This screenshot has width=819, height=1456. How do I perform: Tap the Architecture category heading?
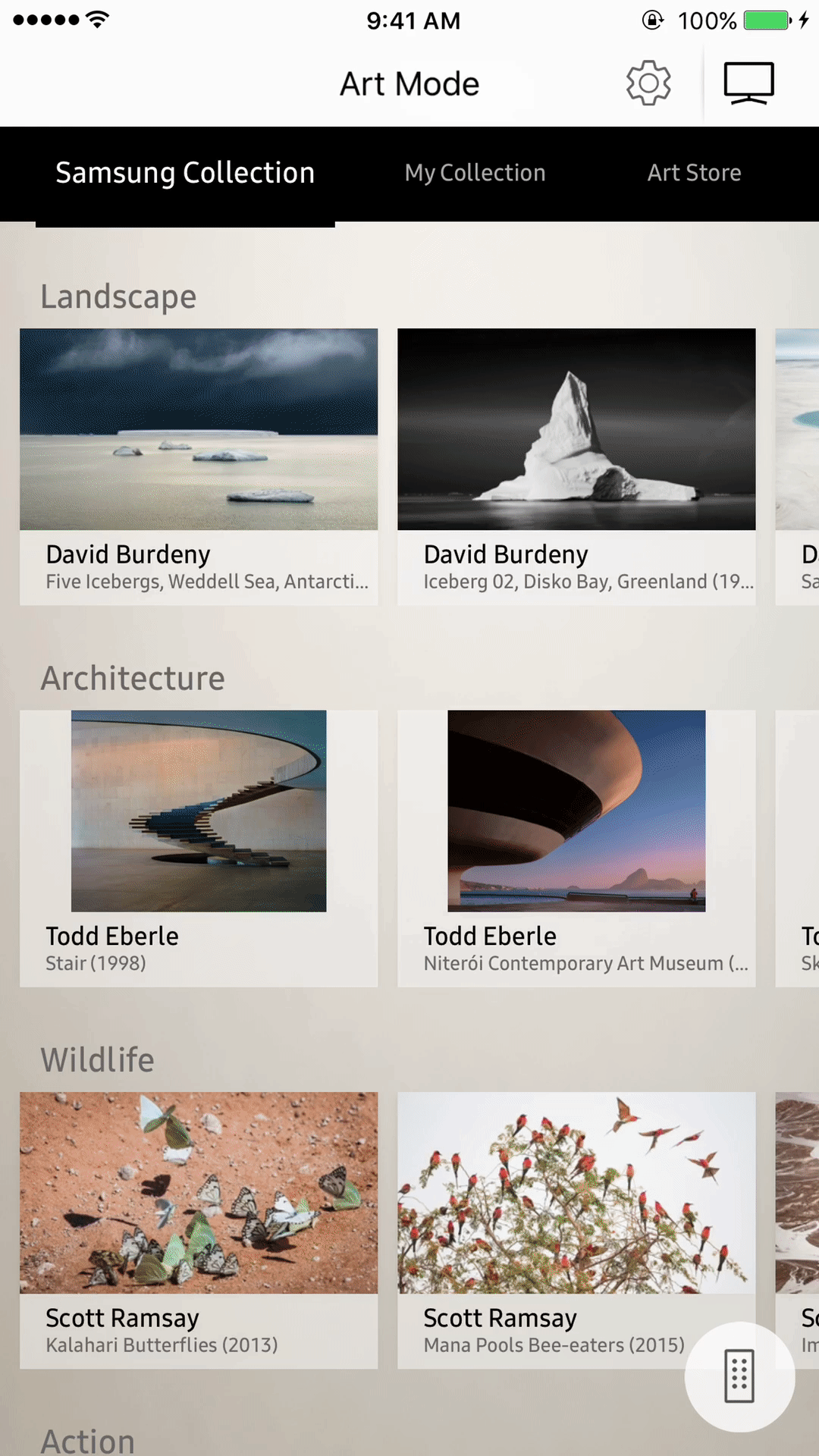coord(133,678)
